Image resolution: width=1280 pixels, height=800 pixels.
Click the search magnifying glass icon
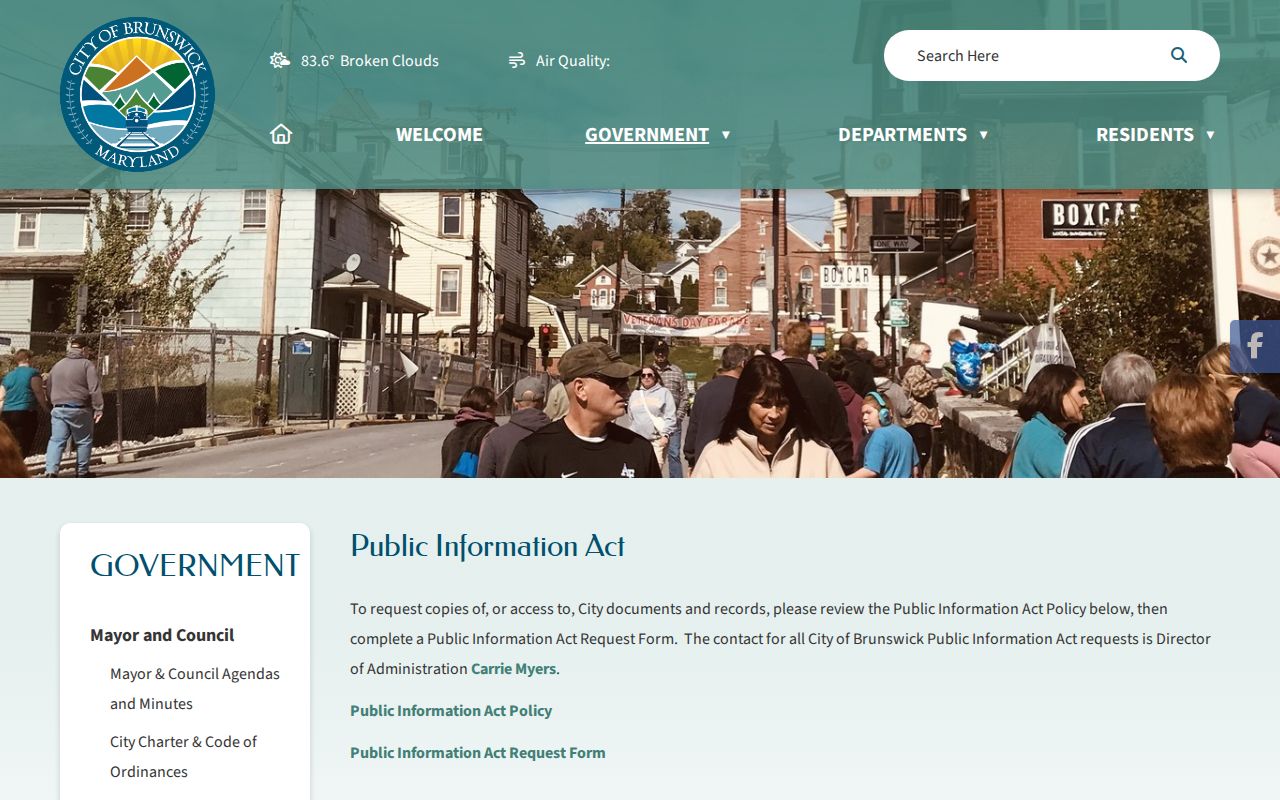(x=1179, y=55)
